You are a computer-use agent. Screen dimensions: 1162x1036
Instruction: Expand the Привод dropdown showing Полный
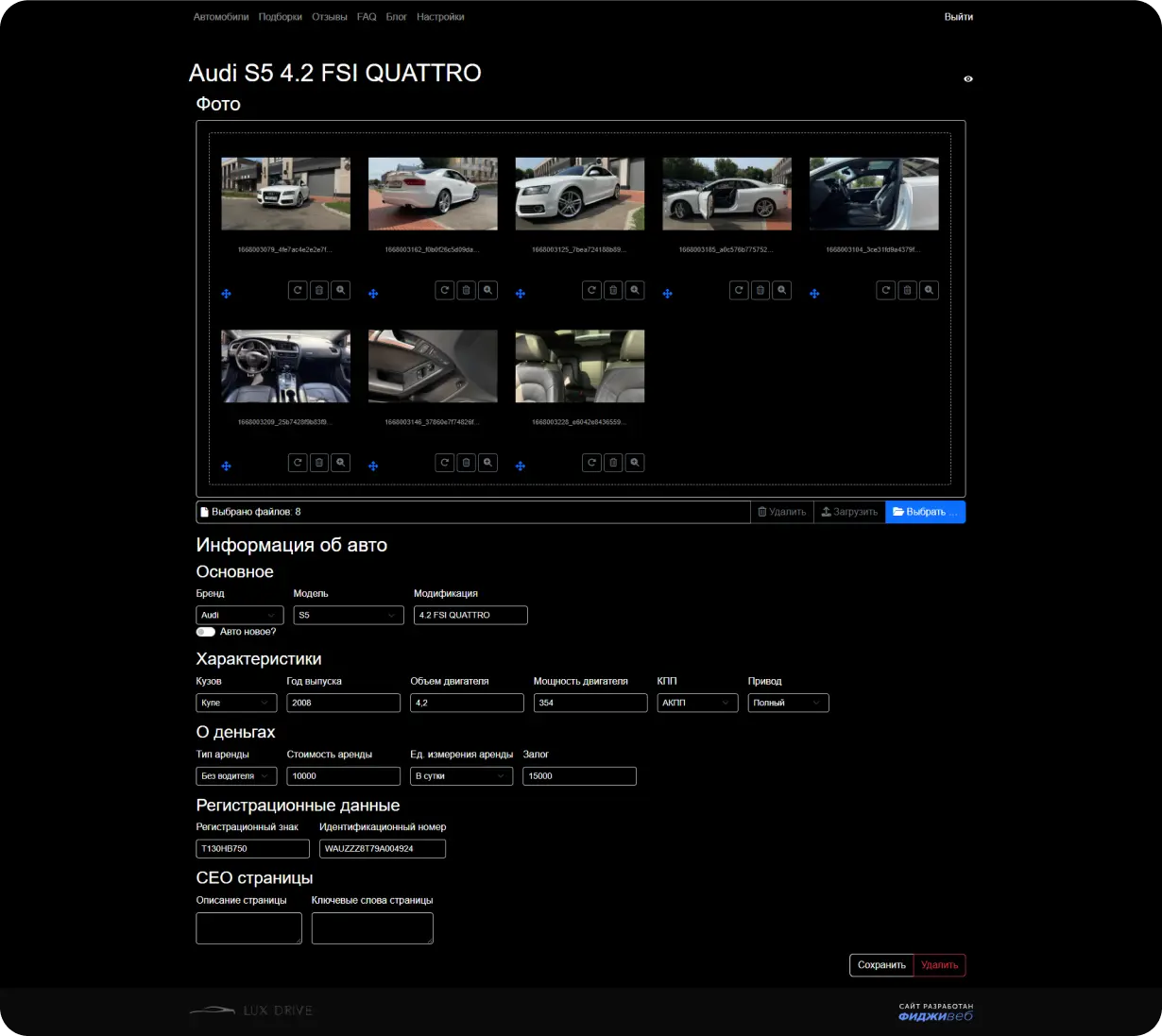788,703
